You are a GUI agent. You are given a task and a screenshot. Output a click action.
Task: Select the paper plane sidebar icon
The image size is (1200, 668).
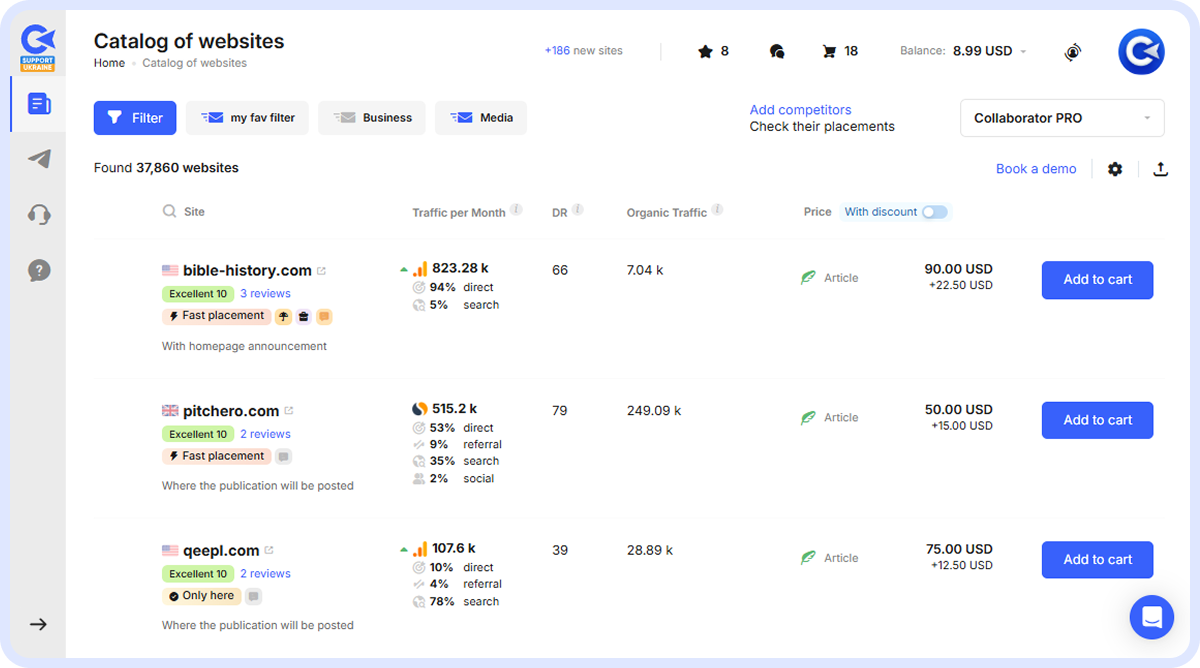coord(38,159)
